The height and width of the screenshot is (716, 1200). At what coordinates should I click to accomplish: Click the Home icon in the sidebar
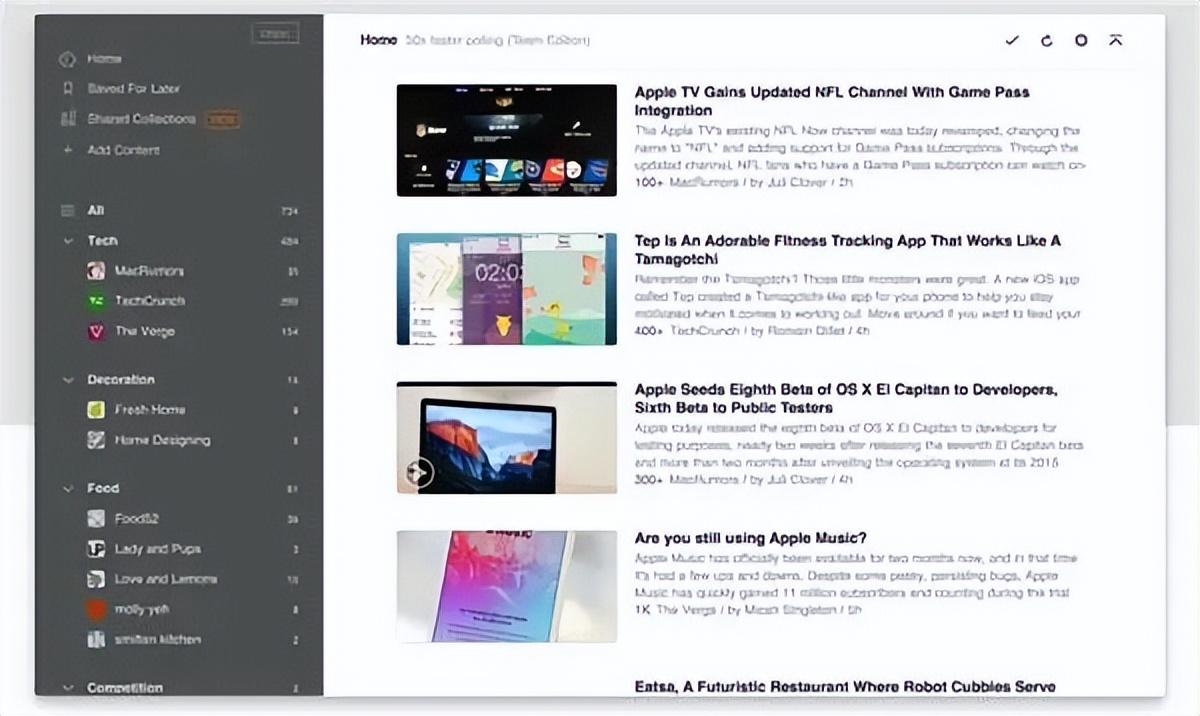pos(68,59)
